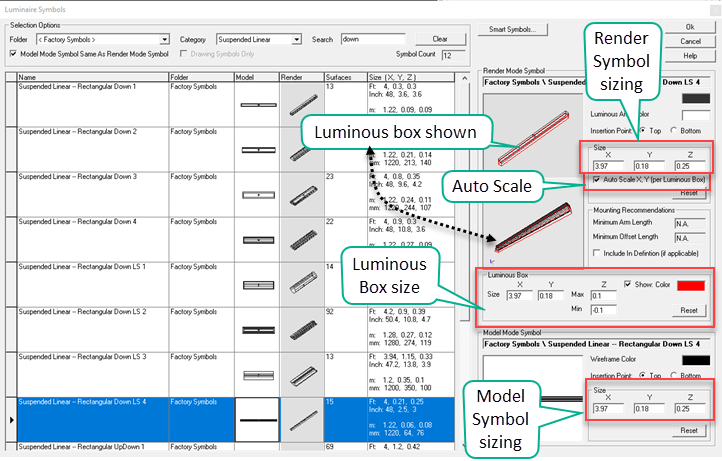
Task: Click the row selector arrow for Down LS 4
Action: tap(11, 420)
